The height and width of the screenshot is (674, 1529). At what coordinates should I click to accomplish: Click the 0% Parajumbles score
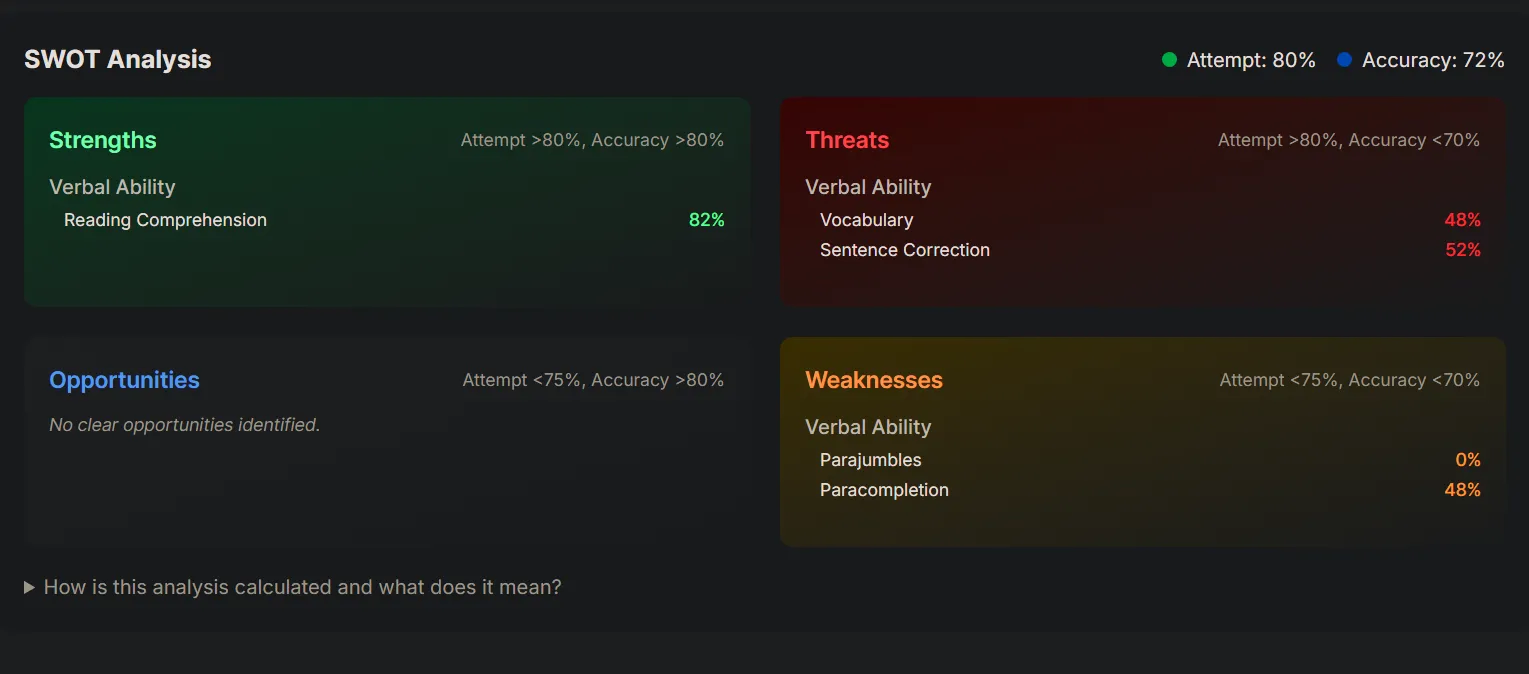click(1468, 460)
